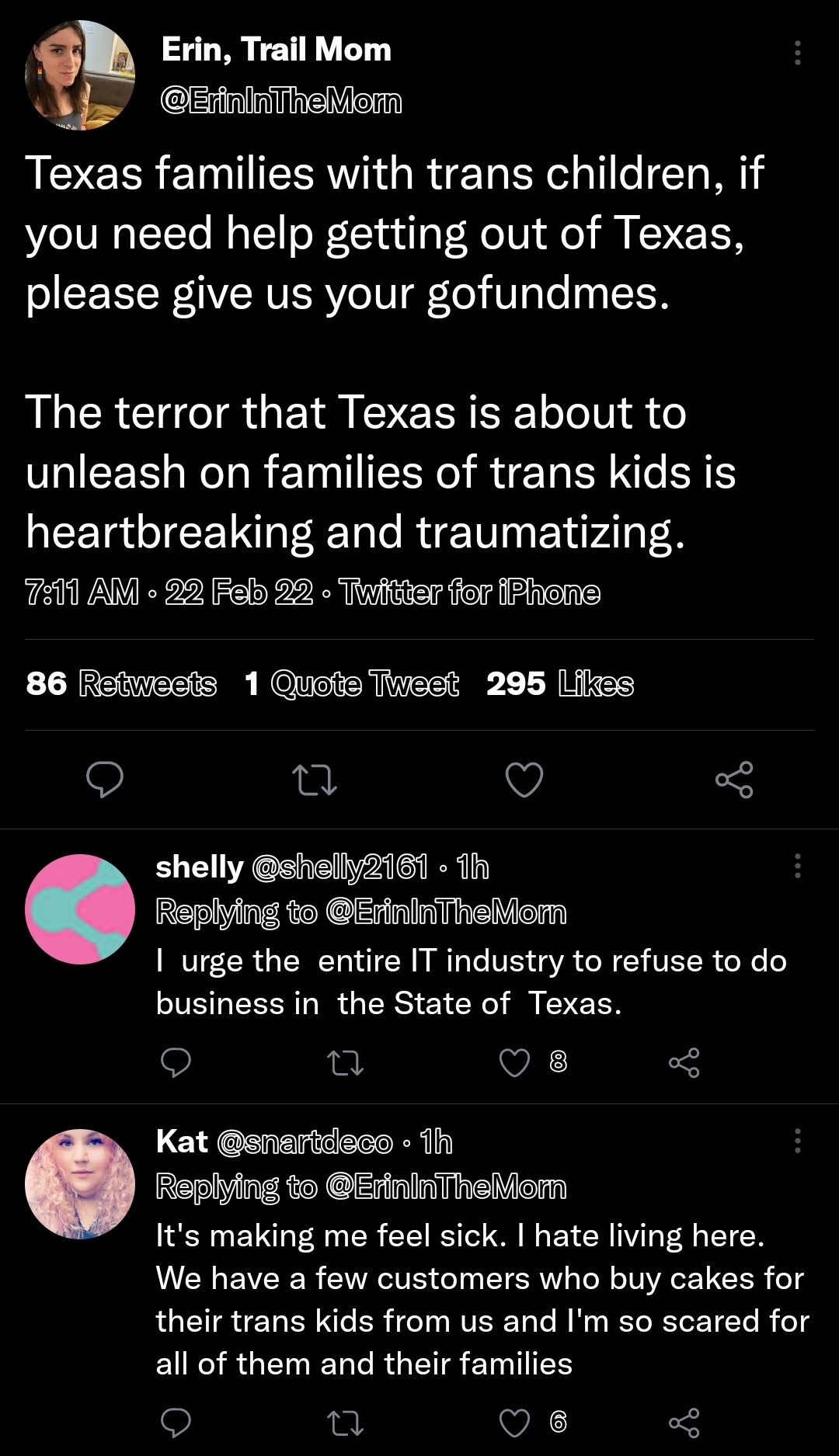Retweet Erin's main tweet
Screen dimensions: 839x1456
coord(314,780)
